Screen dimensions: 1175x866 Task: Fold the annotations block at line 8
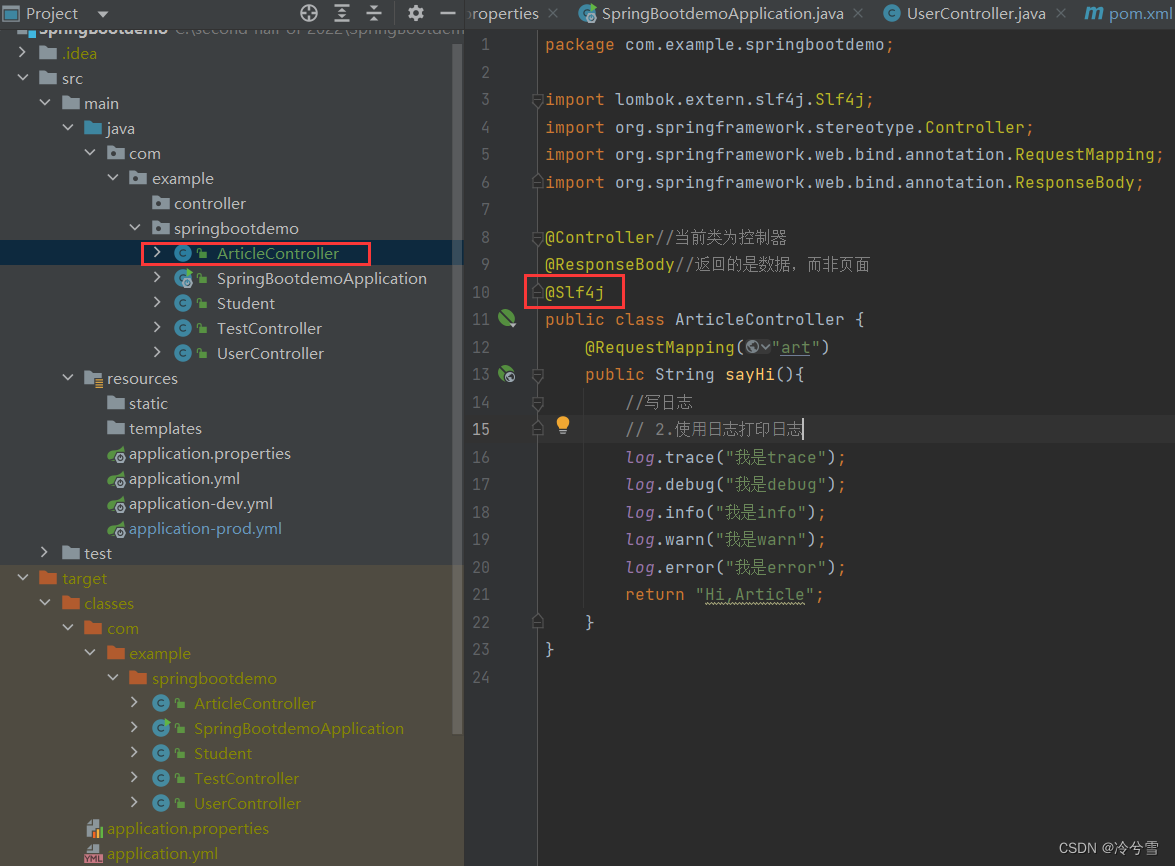click(537, 237)
